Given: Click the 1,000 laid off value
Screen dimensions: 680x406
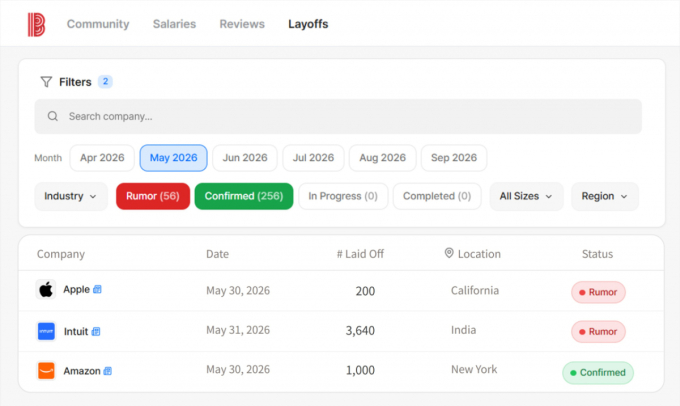Looking at the screenshot, I should click(x=360, y=370).
